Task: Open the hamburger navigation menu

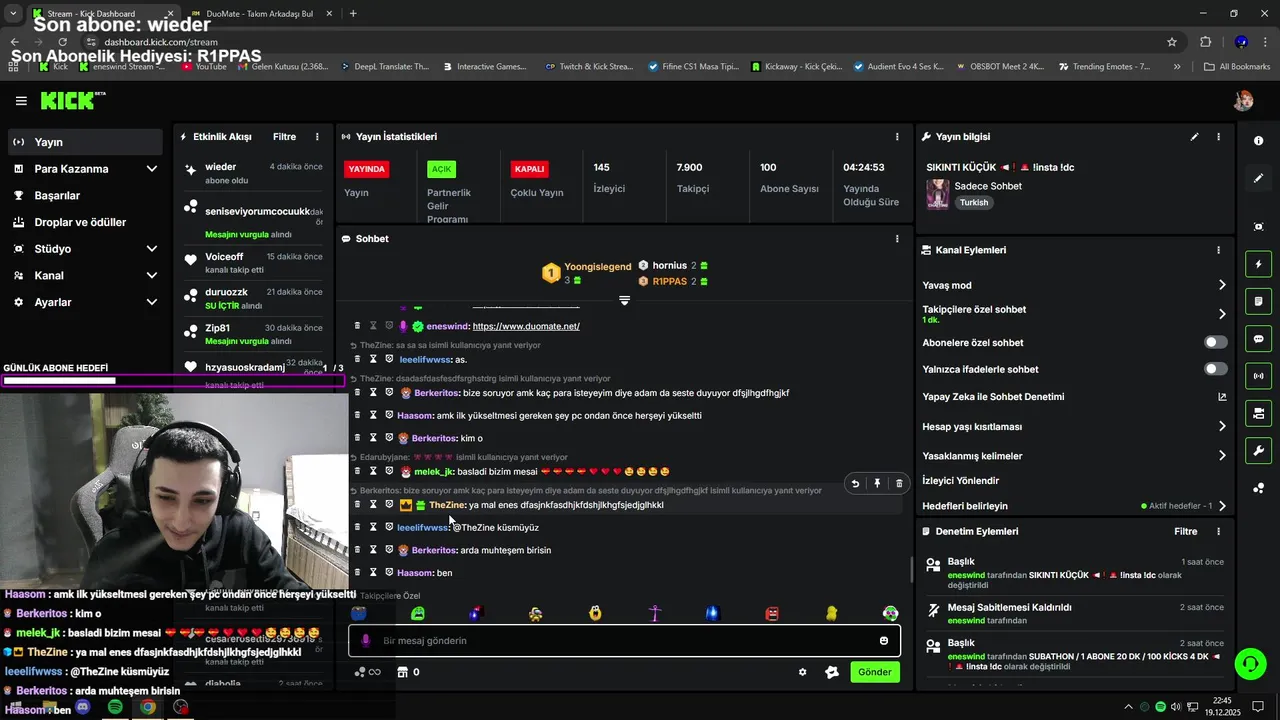Action: [21, 101]
